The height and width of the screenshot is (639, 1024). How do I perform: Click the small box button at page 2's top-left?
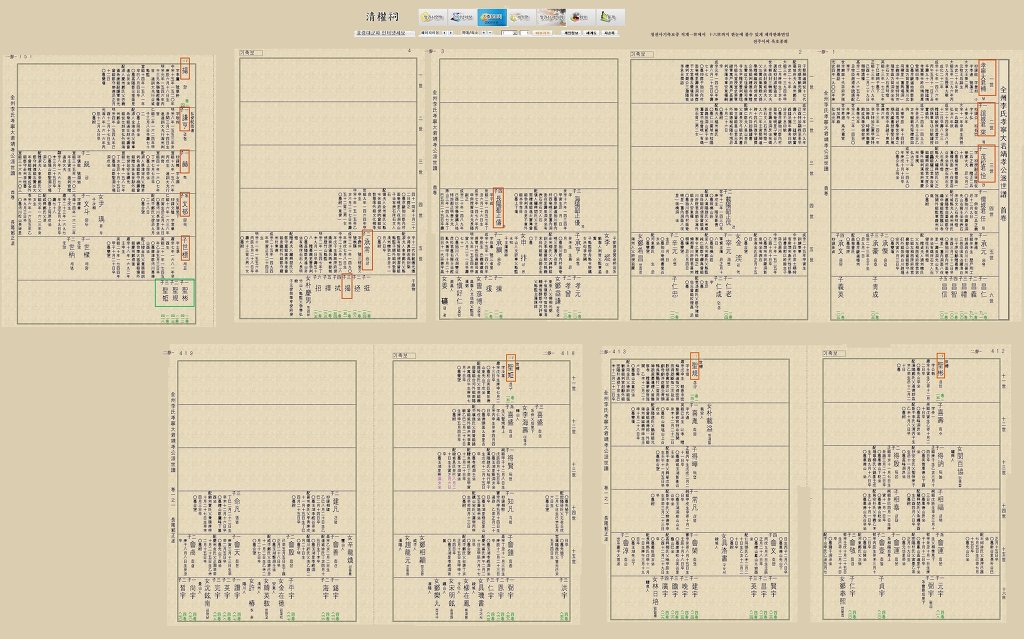(x=642, y=54)
